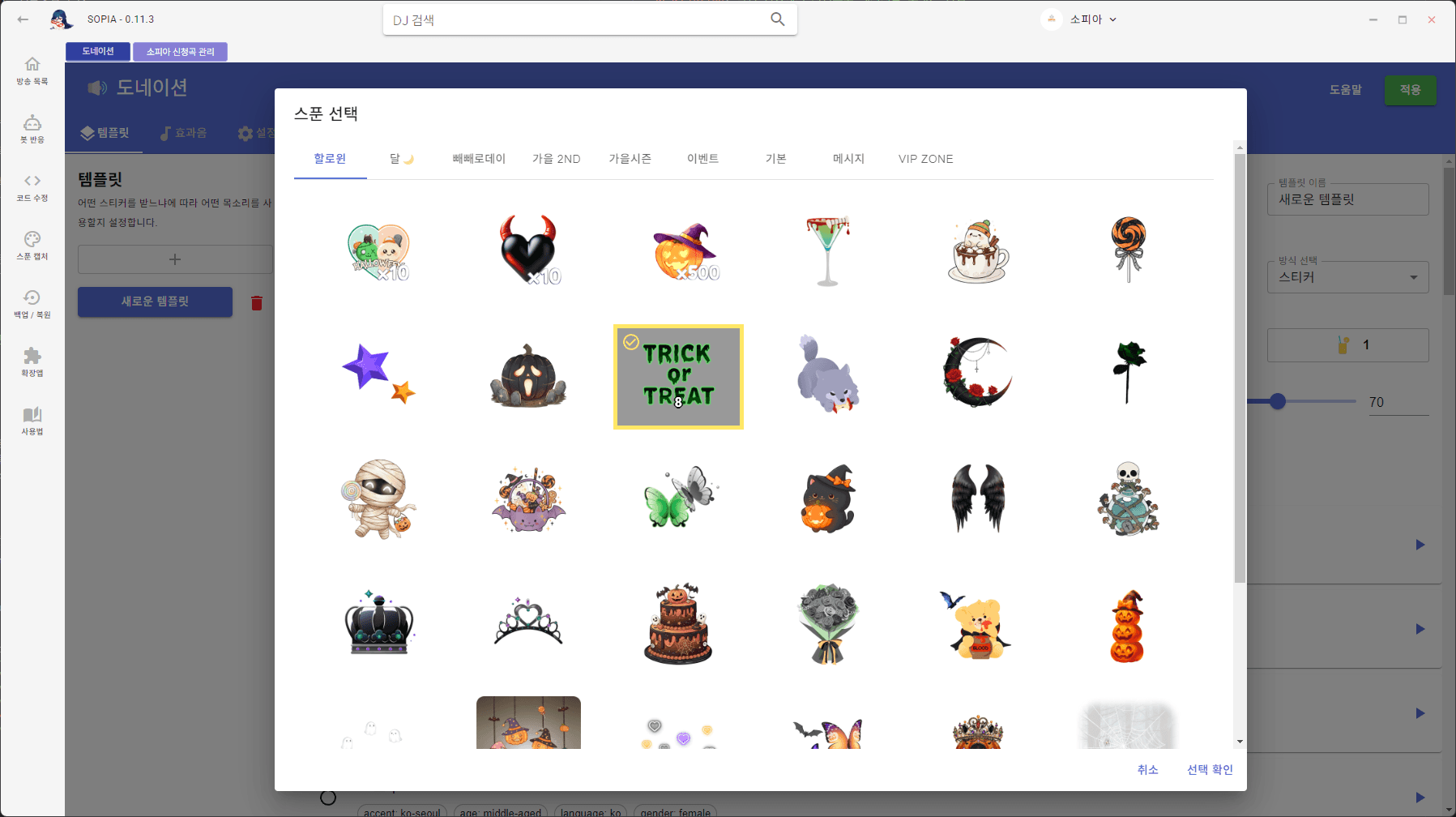
Task: Deselect the checked Trick or Treat sticker
Action: point(678,377)
